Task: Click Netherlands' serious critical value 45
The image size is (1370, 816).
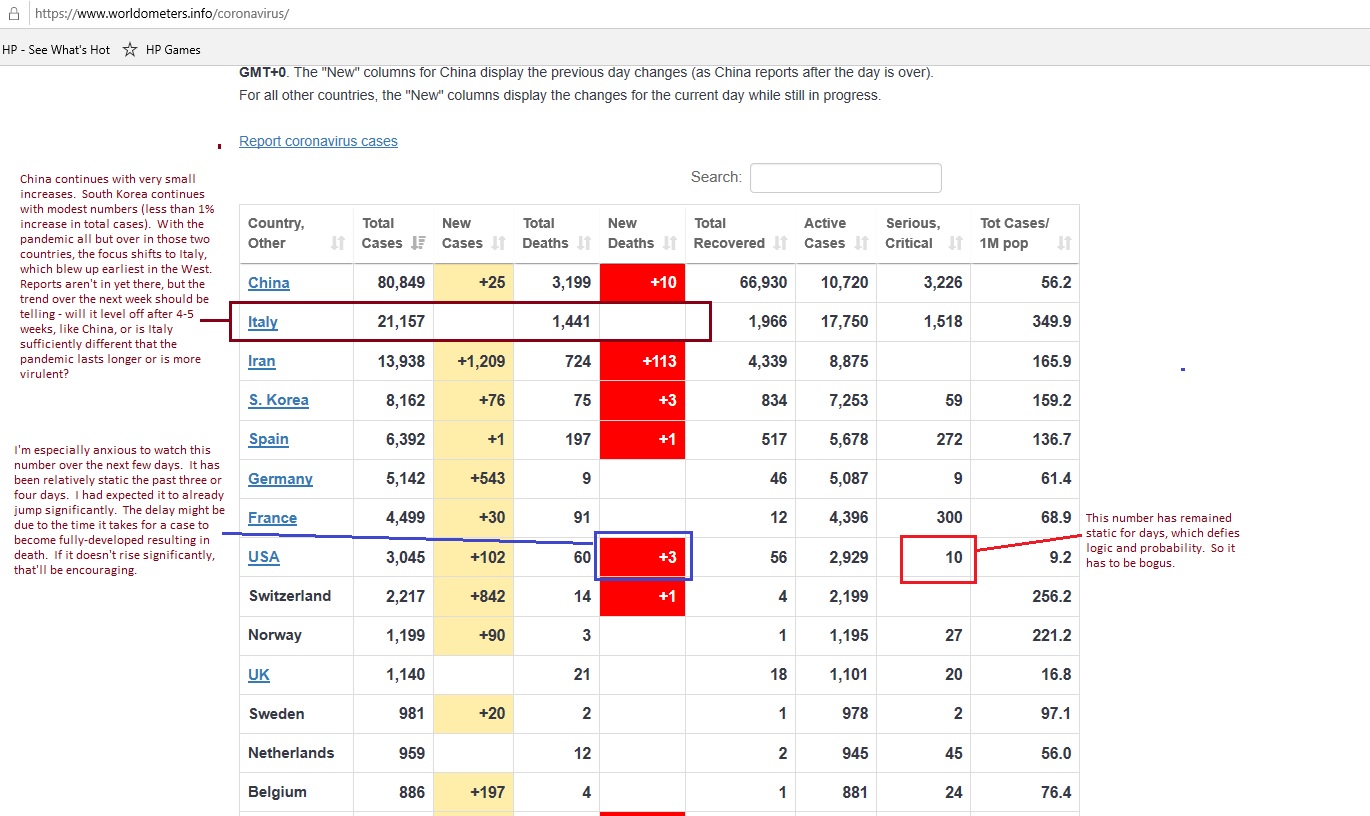Action: point(954,753)
